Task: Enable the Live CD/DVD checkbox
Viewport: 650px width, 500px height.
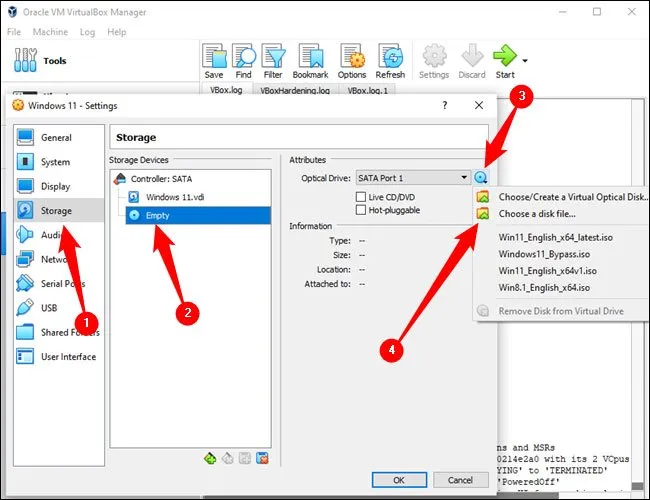Action: click(362, 197)
